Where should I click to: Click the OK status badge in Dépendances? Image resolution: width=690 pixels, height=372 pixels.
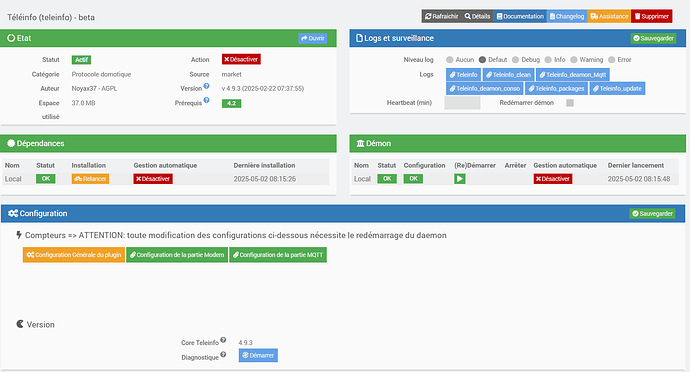pos(46,179)
